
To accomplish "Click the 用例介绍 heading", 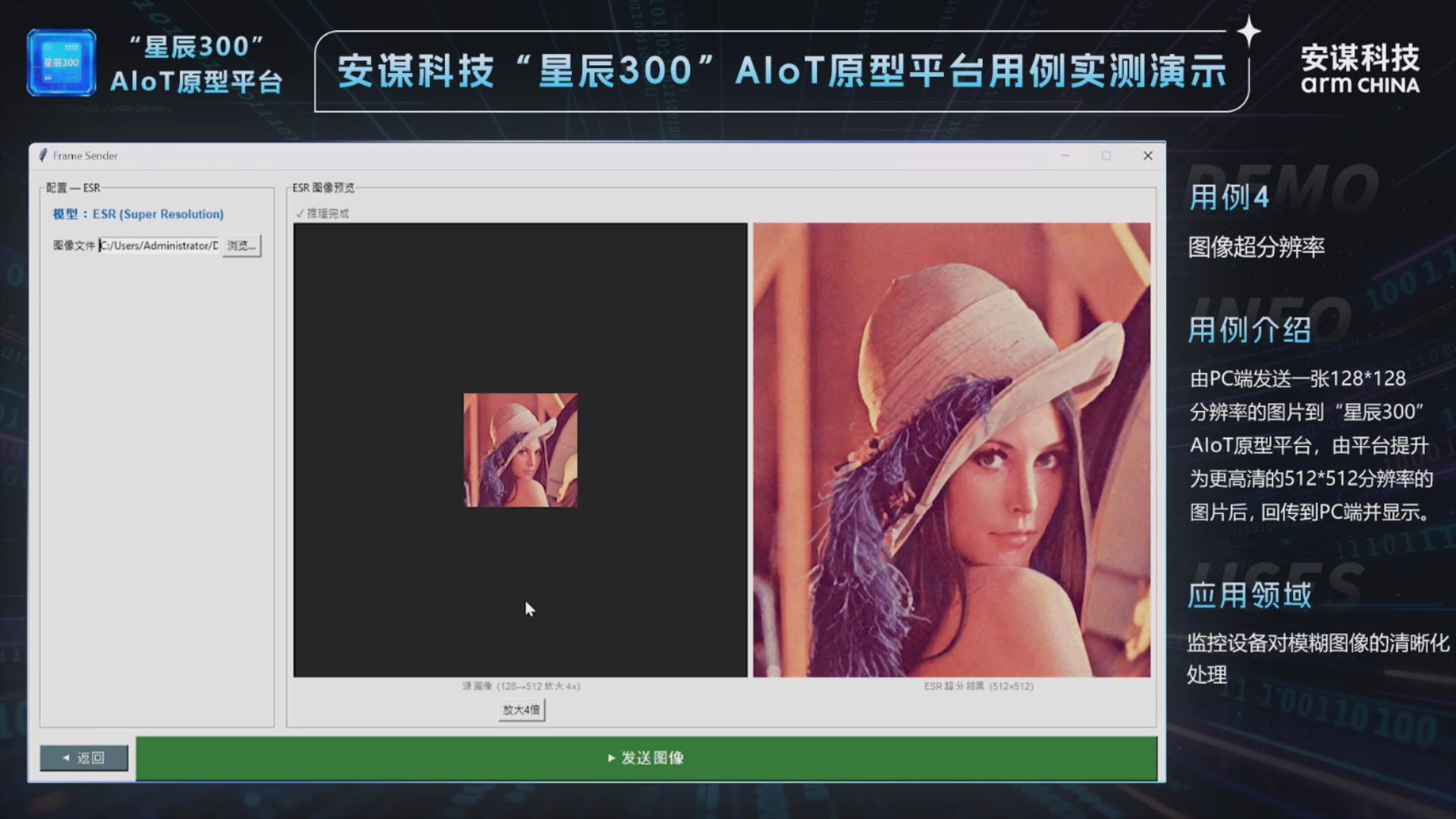I will [1250, 330].
